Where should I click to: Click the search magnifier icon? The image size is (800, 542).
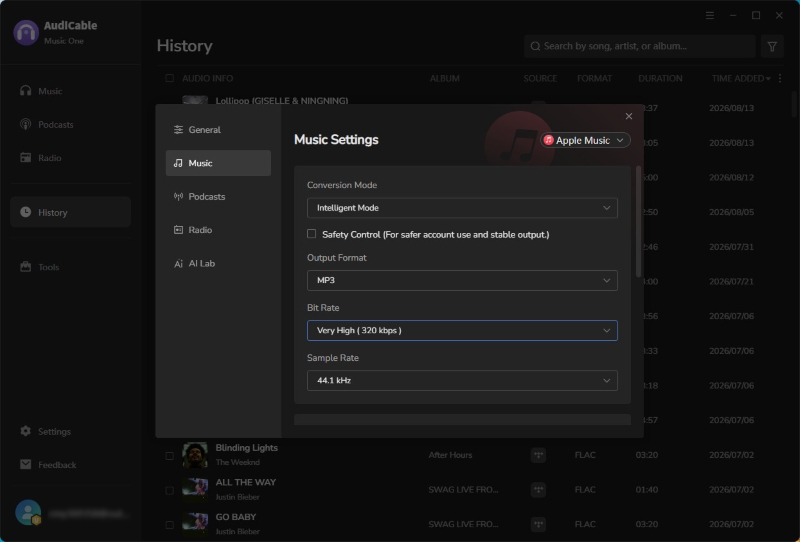point(535,46)
